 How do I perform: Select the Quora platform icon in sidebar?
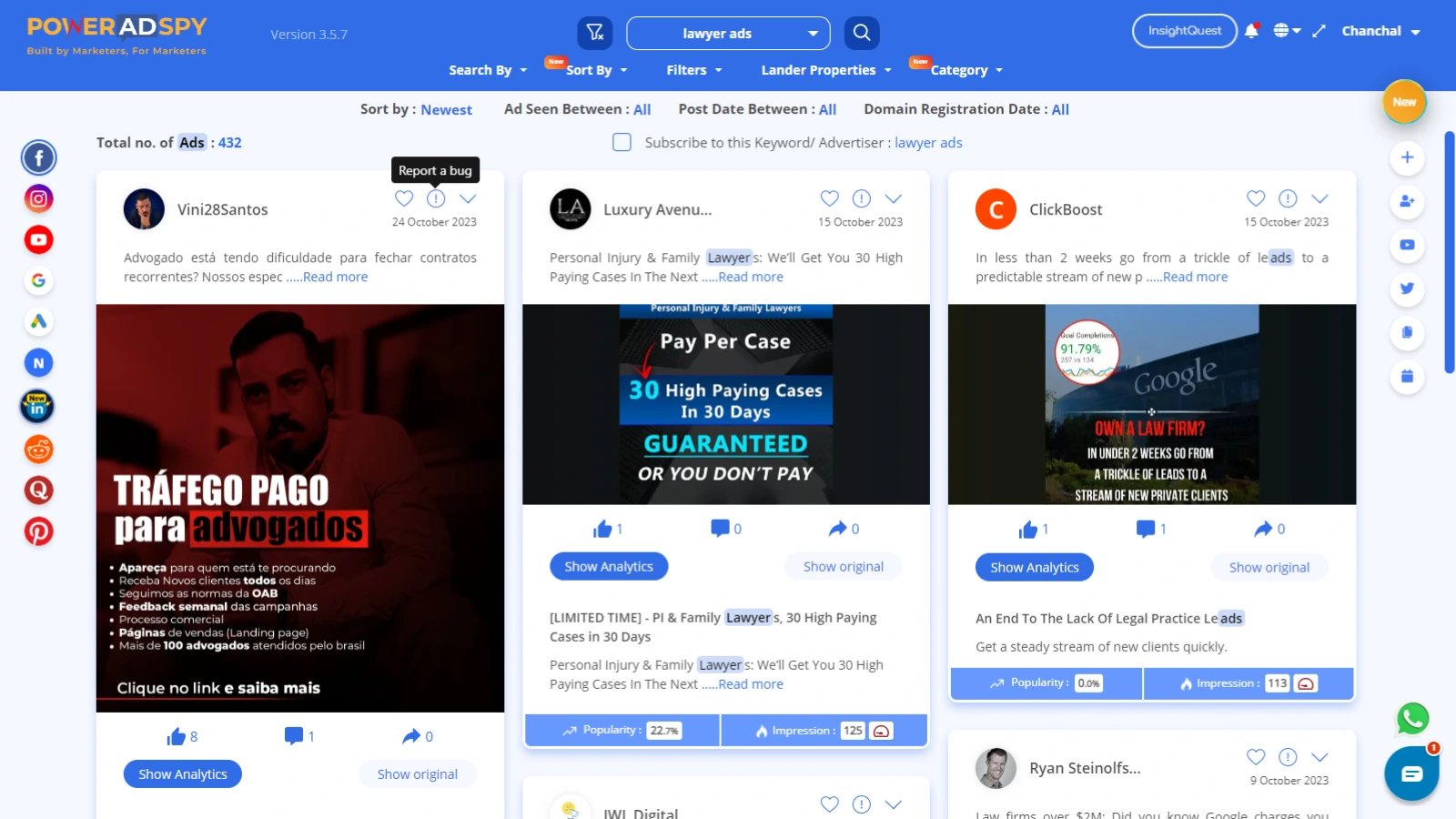(x=38, y=490)
